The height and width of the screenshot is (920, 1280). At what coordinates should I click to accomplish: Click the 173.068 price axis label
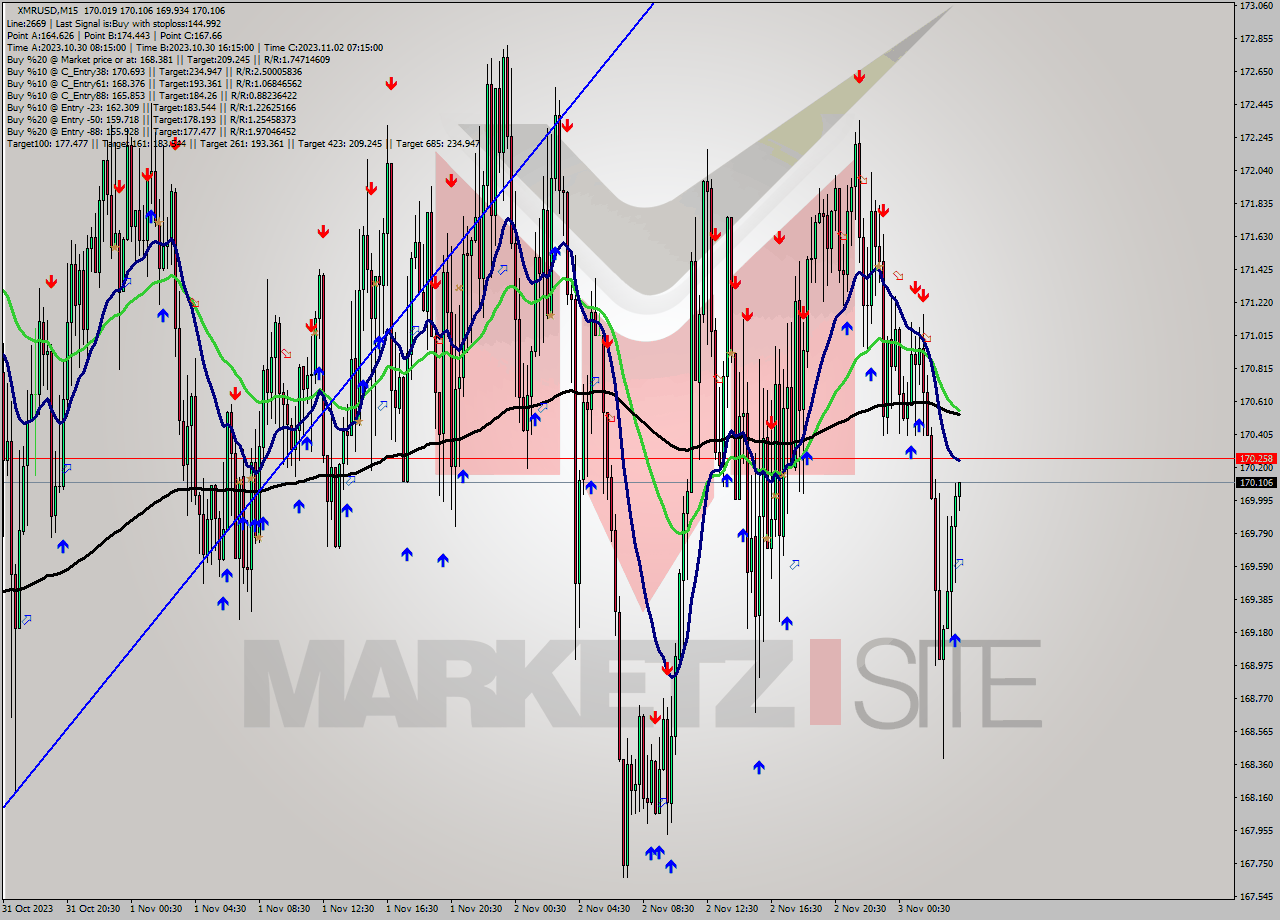tap(1256, 6)
